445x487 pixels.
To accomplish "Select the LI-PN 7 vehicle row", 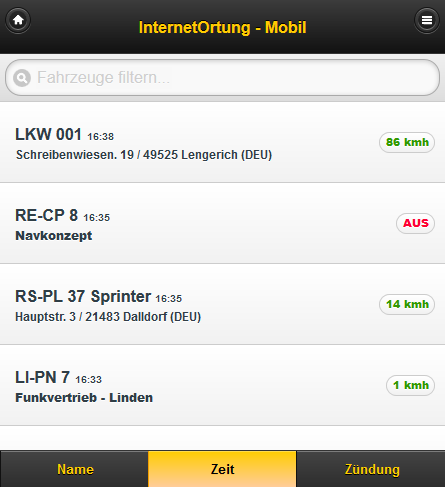I will click(222, 385).
